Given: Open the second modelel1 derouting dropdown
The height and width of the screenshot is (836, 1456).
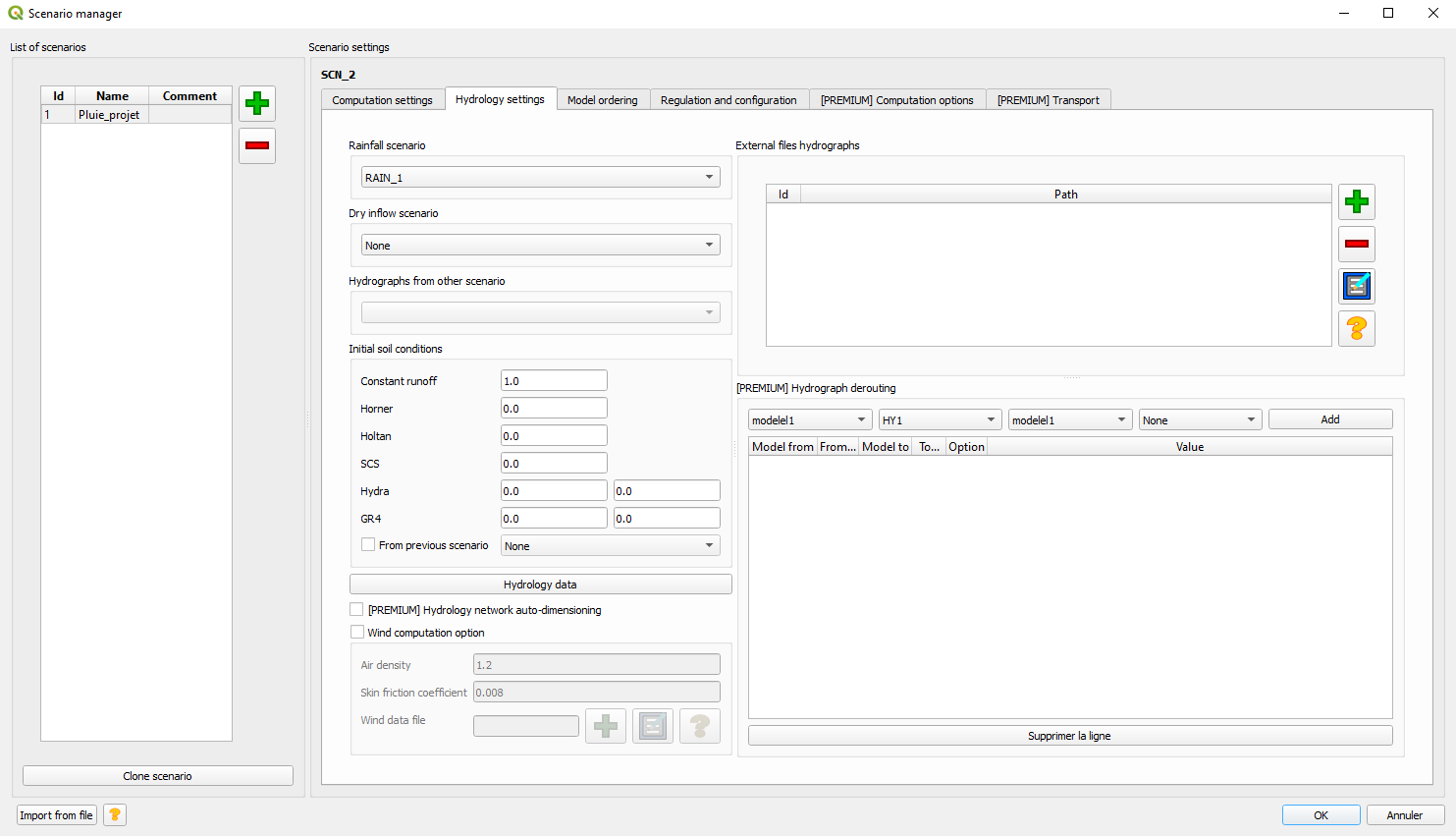Looking at the screenshot, I should click(x=1070, y=419).
